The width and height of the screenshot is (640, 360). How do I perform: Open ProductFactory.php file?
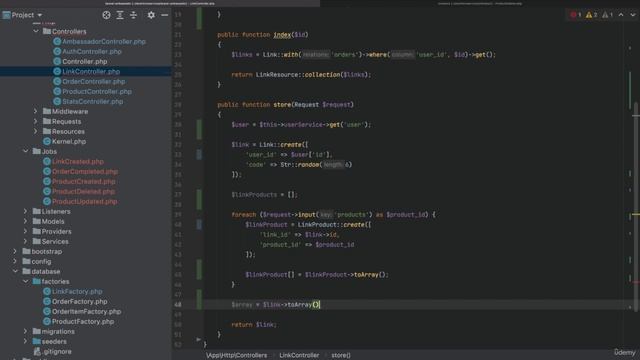coord(83,321)
